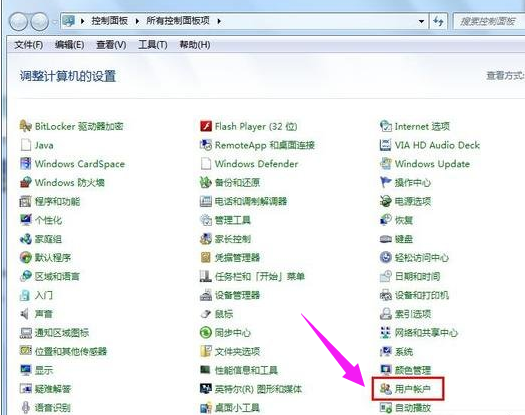The height and width of the screenshot is (415, 525).
Task: Open the 管理工具 gear icon
Action: (206, 220)
